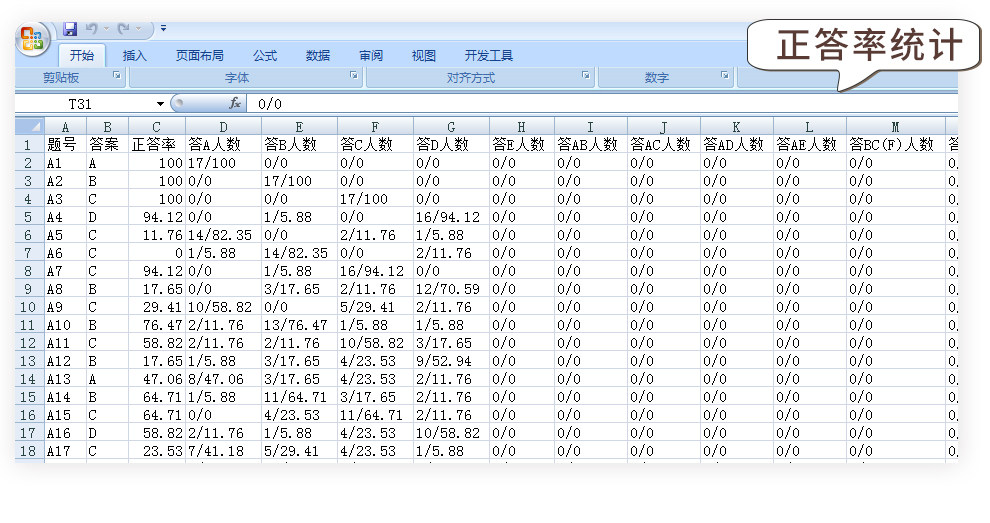
Task: Select the cell containing 14/82.35 in row 6
Action: [x=224, y=236]
